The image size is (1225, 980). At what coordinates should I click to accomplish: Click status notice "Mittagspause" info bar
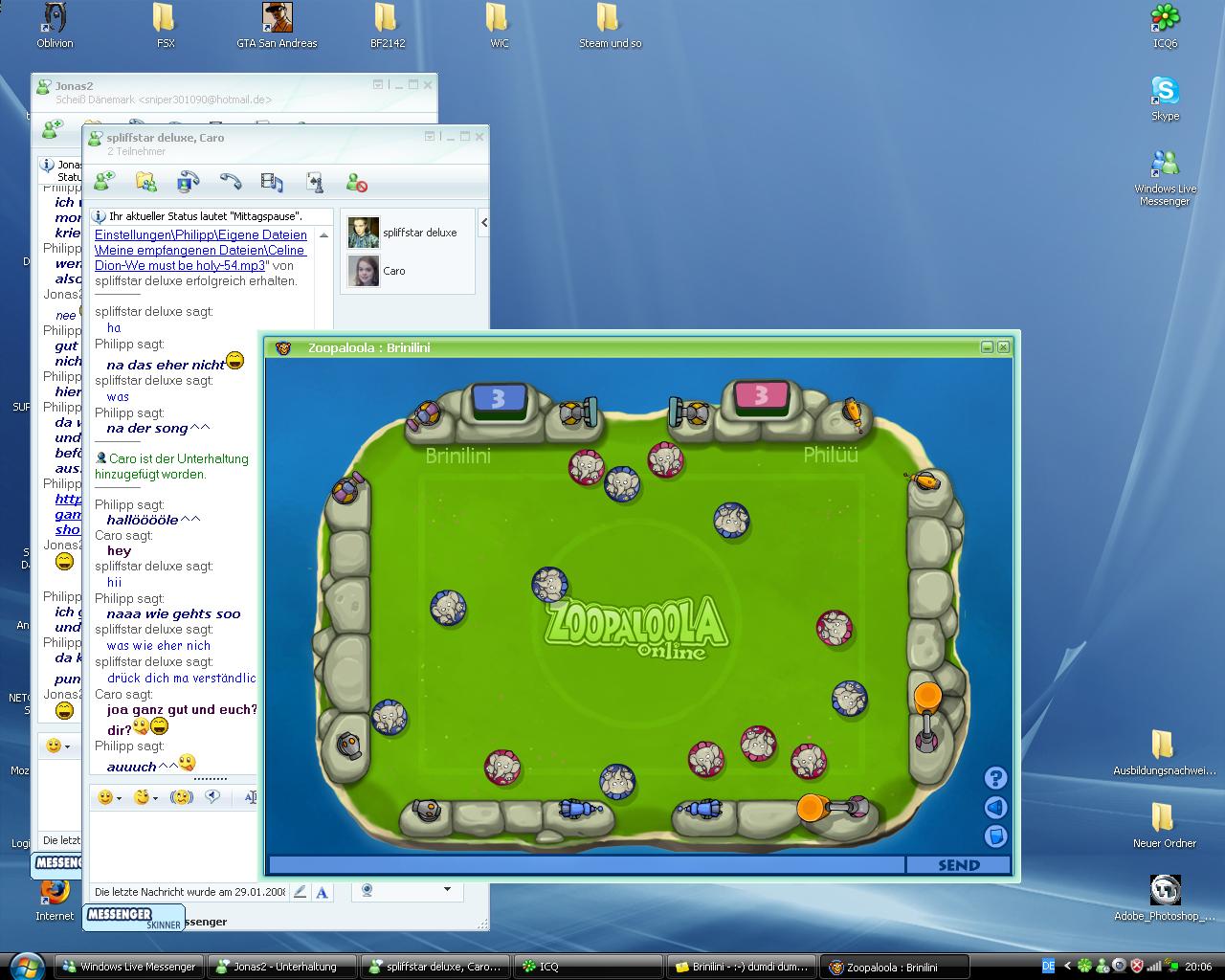click(x=212, y=216)
